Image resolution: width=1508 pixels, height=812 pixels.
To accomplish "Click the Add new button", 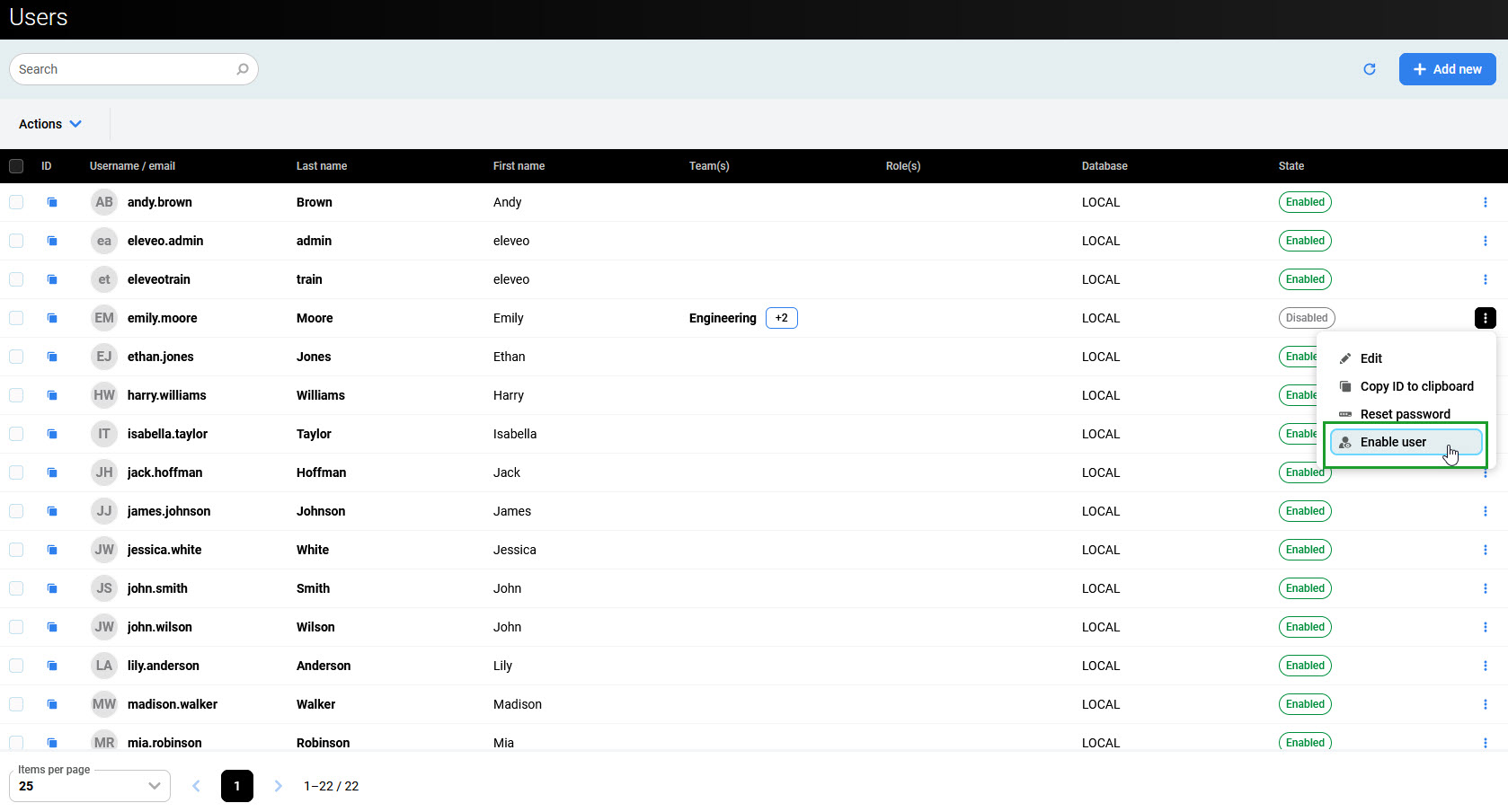I will pyautogui.click(x=1447, y=69).
